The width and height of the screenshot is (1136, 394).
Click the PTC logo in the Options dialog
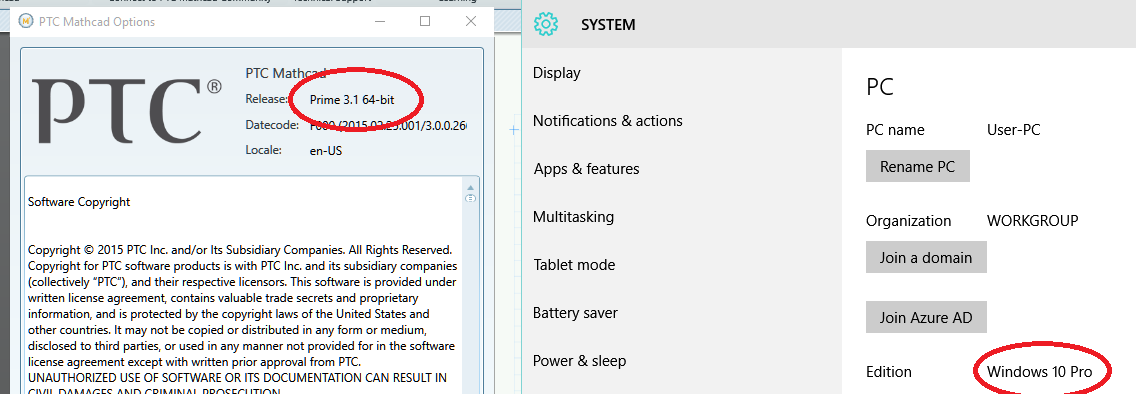tap(127, 109)
